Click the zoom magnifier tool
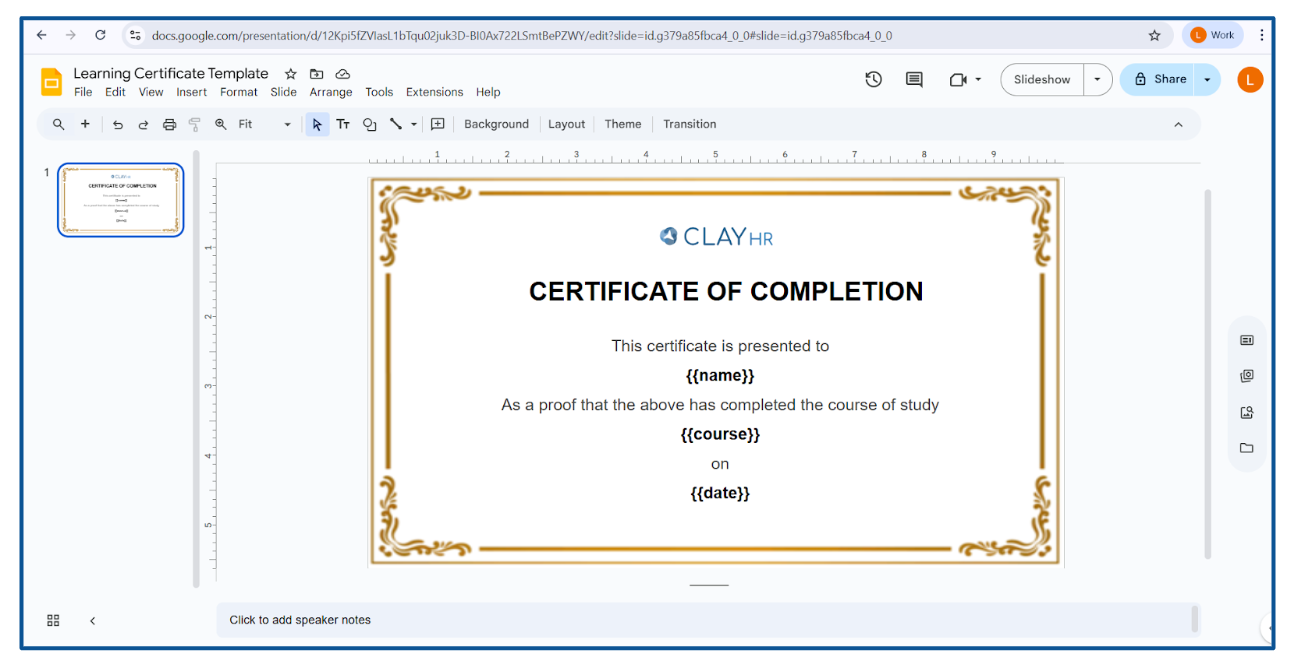The height and width of the screenshot is (672, 1291). 221,124
